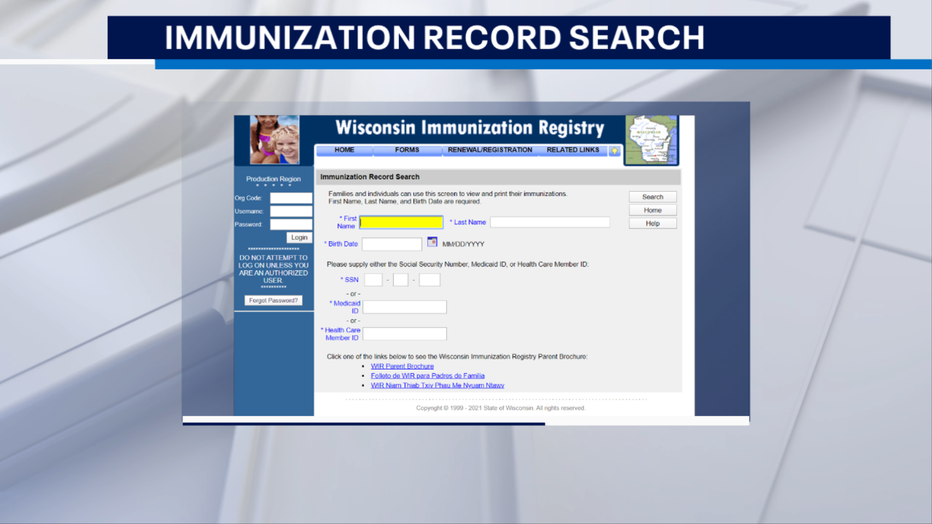Viewport: 932px width, 524px height.
Task: Click into the Health Care Member ID field
Action: 404,334
